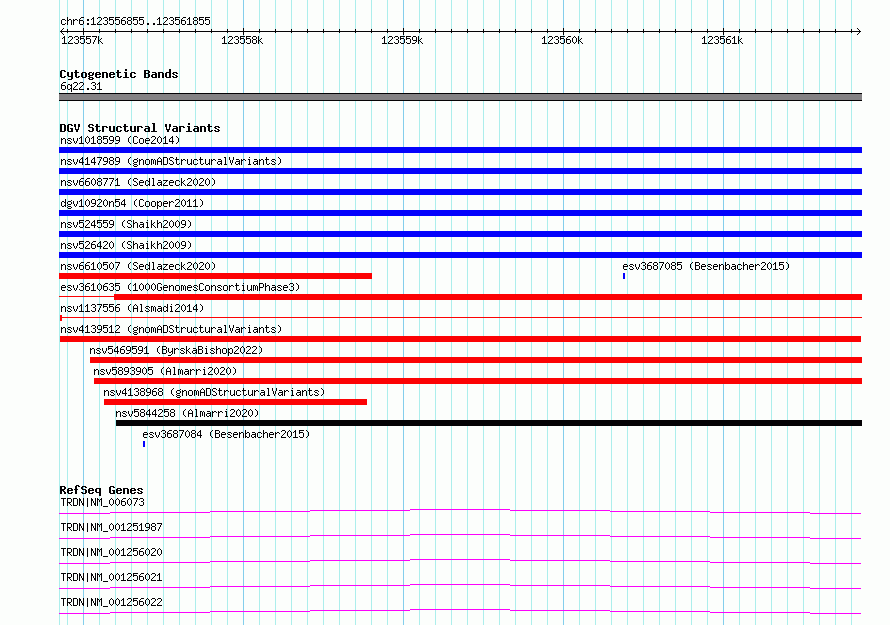The width and height of the screenshot is (890, 625).
Task: Click the small esv3687085 (Besenbacher2015) marker
Action: pyautogui.click(x=624, y=276)
